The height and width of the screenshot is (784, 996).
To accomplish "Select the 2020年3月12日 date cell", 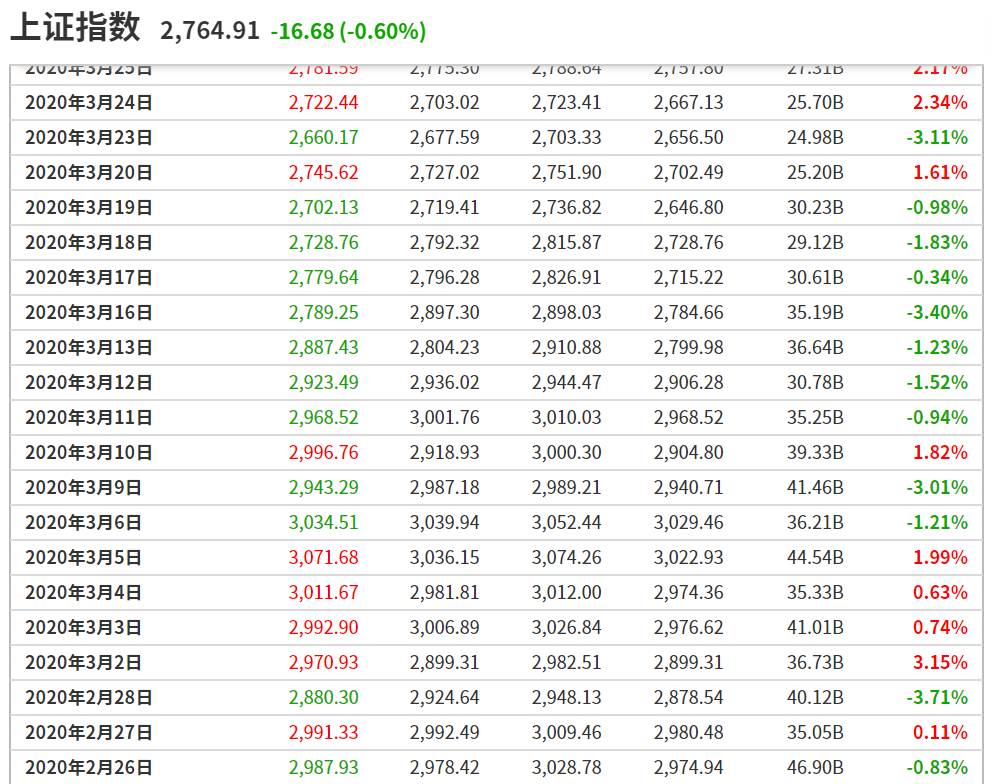I will 89,382.
